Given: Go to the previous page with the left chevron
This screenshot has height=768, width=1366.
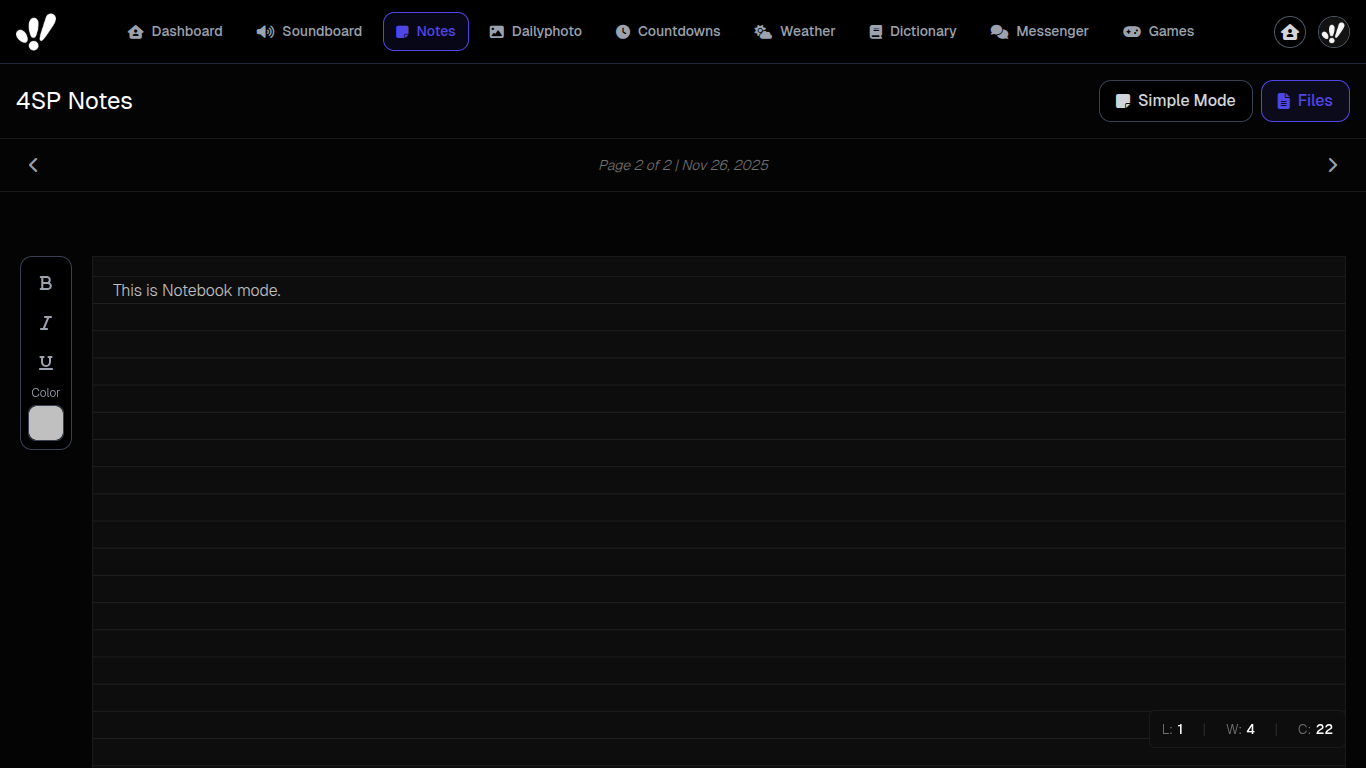Looking at the screenshot, I should click(33, 164).
